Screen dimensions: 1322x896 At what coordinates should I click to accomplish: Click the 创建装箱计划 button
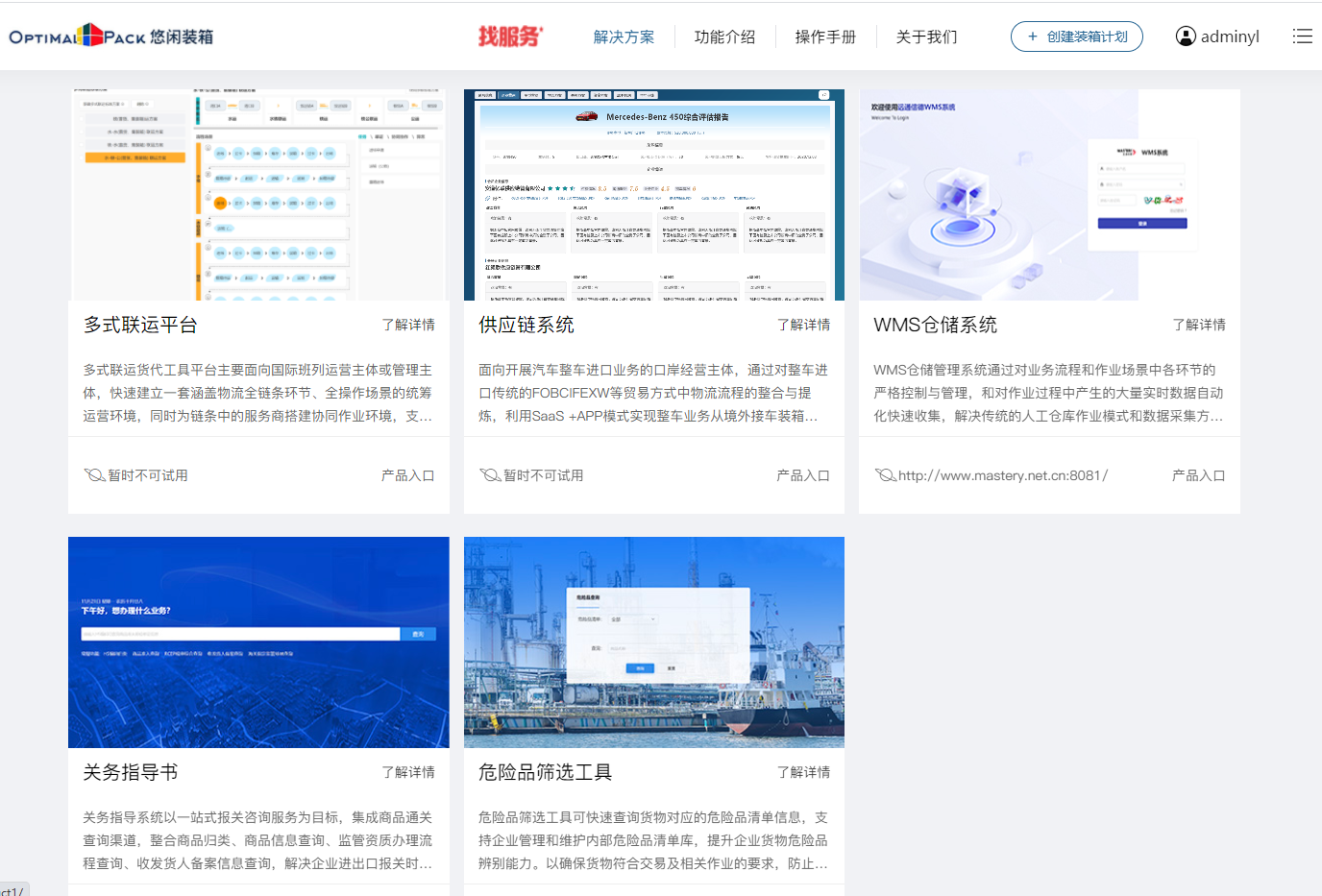pyautogui.click(x=1076, y=36)
